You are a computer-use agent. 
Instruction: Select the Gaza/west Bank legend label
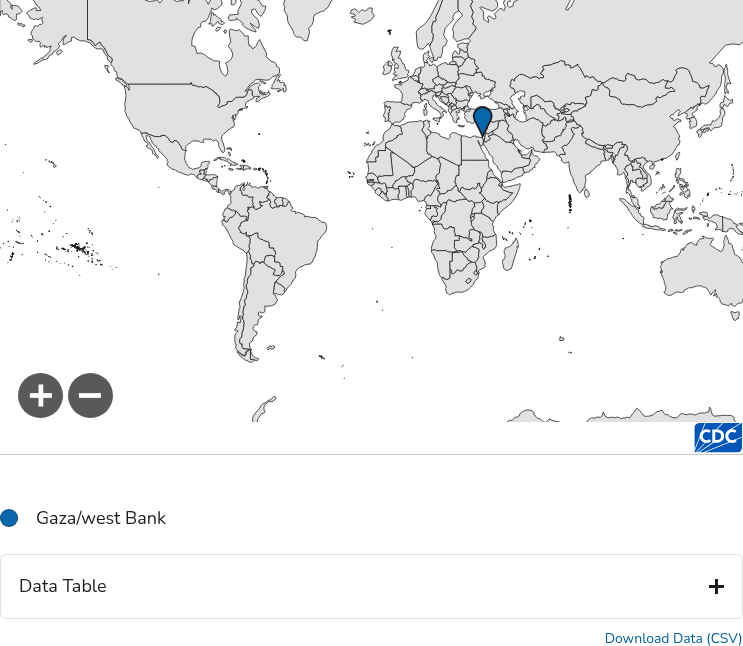click(101, 518)
